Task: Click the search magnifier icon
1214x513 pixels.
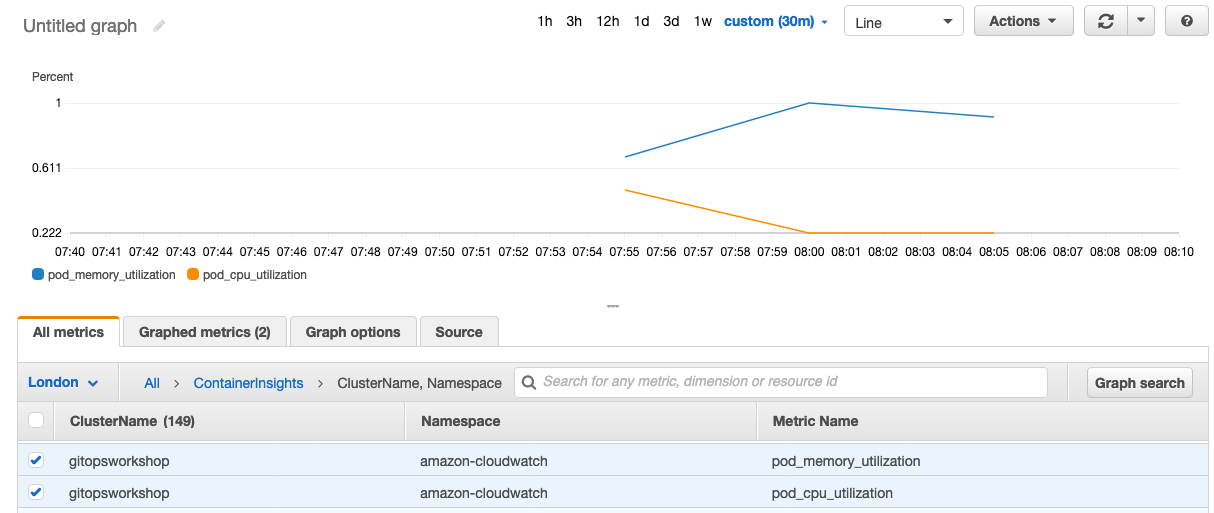Action: coord(529,382)
